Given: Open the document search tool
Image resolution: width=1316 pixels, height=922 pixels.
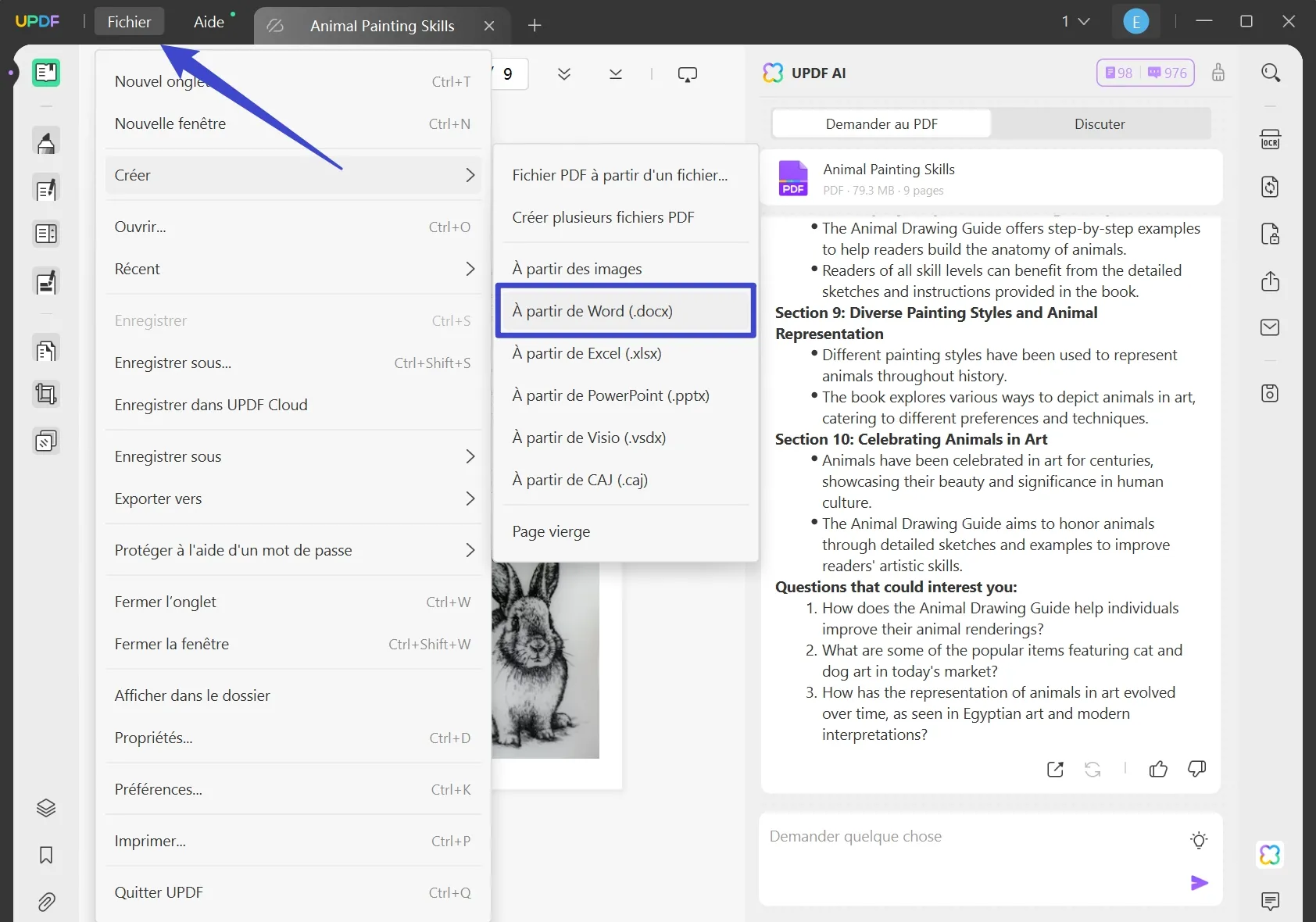Looking at the screenshot, I should coord(1271,73).
